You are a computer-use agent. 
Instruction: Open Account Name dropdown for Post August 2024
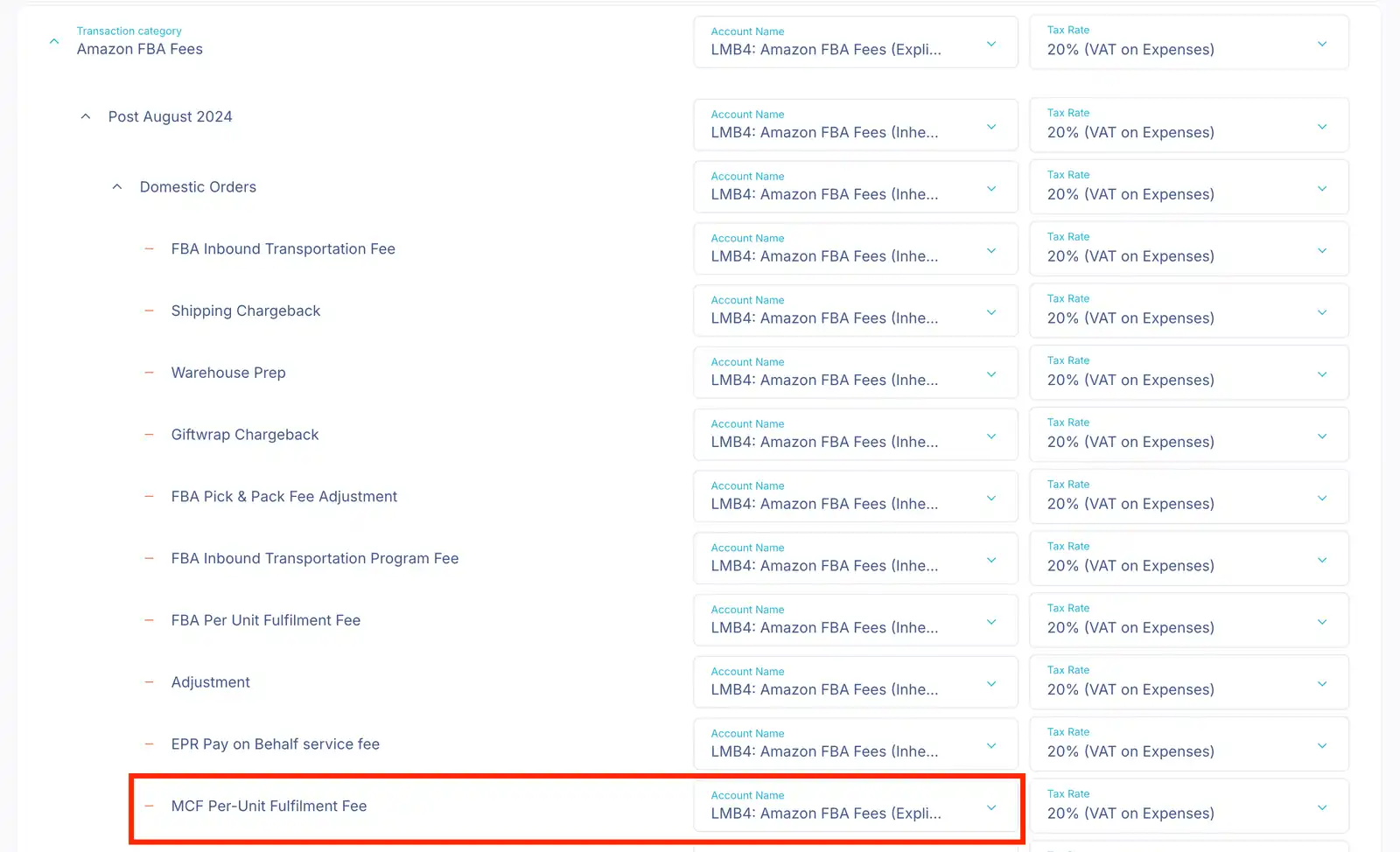856,125
